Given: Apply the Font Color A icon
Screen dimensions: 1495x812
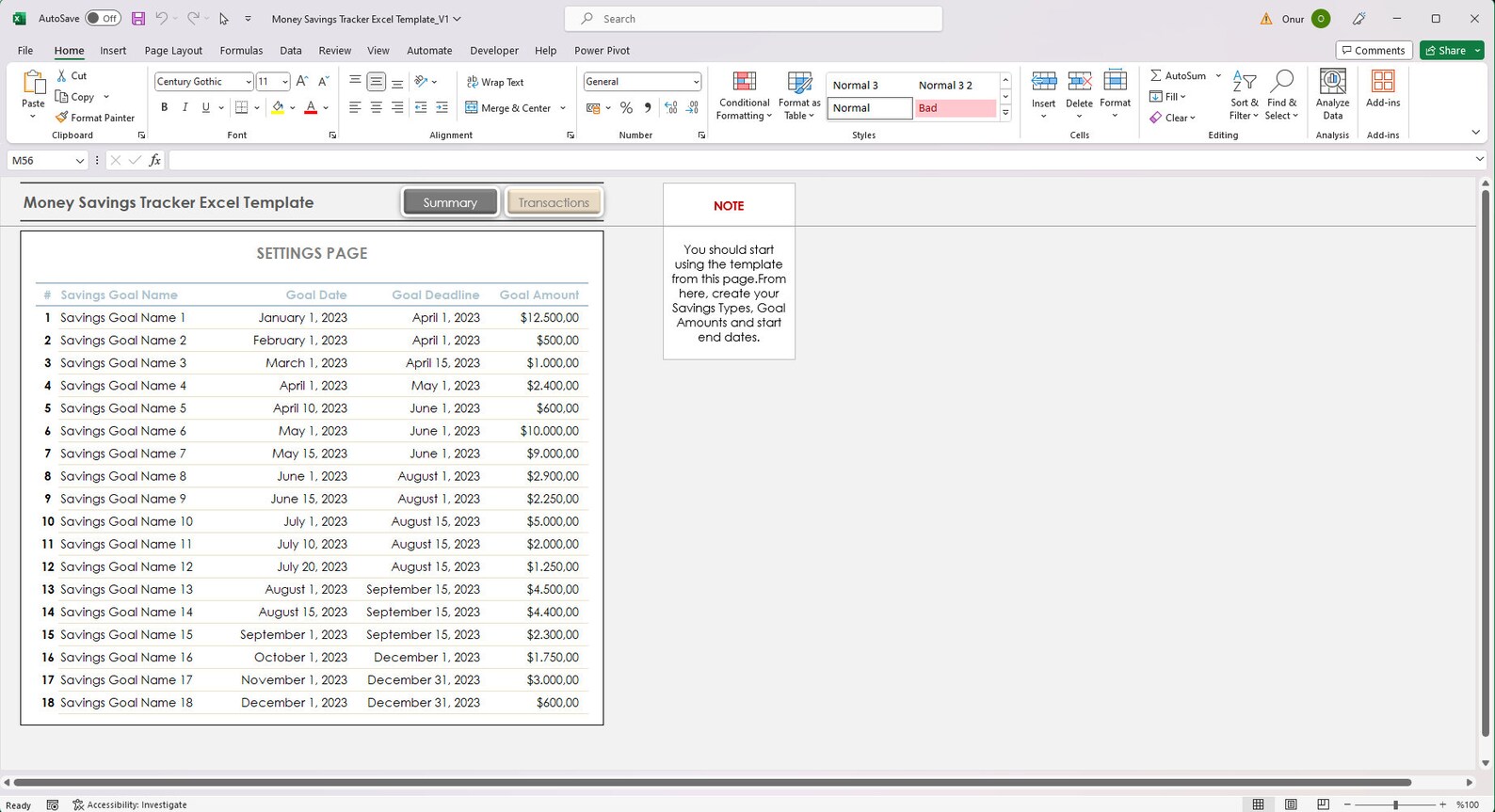Looking at the screenshot, I should pyautogui.click(x=311, y=107).
